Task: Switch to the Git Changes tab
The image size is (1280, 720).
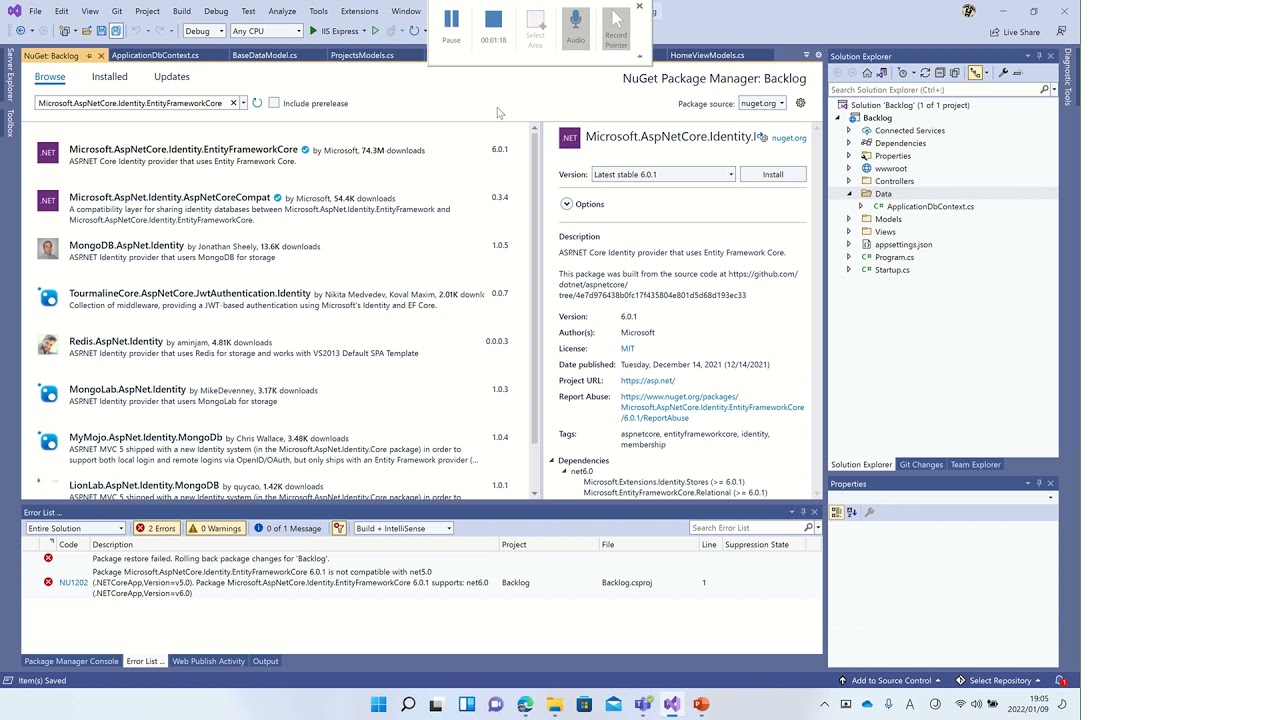Action: point(921,464)
